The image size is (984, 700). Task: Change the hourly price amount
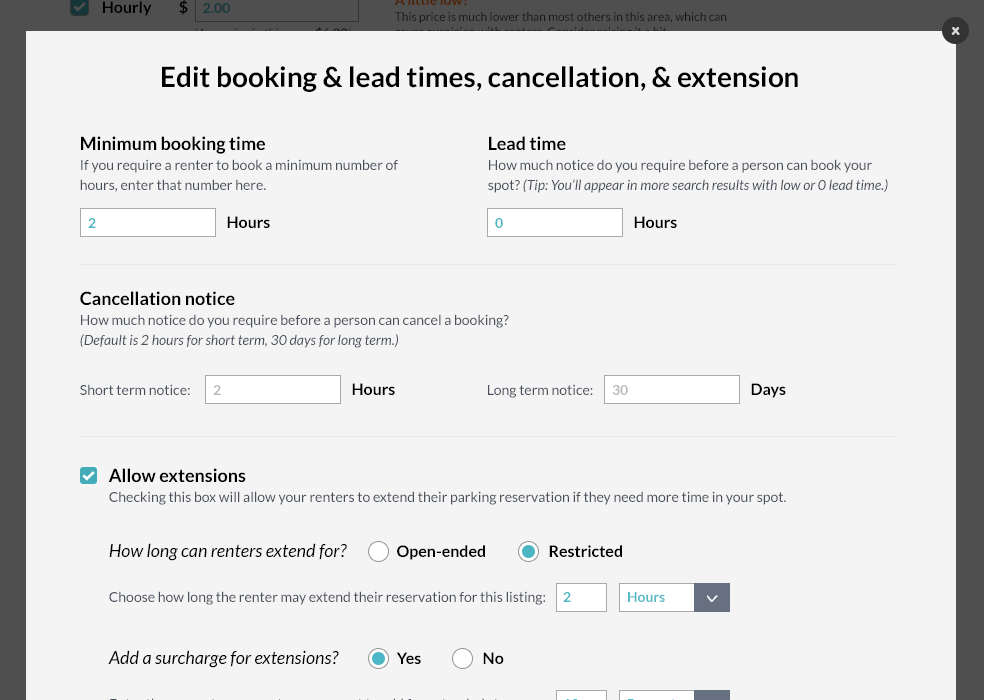(276, 8)
